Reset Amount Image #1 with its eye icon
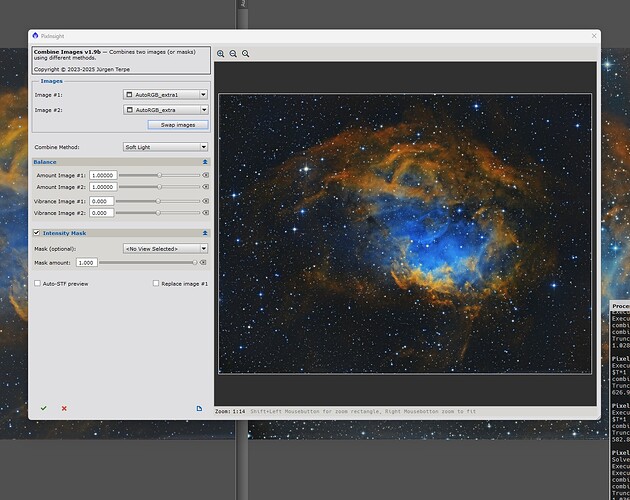Viewport: 630px width, 500px height. click(x=206, y=175)
